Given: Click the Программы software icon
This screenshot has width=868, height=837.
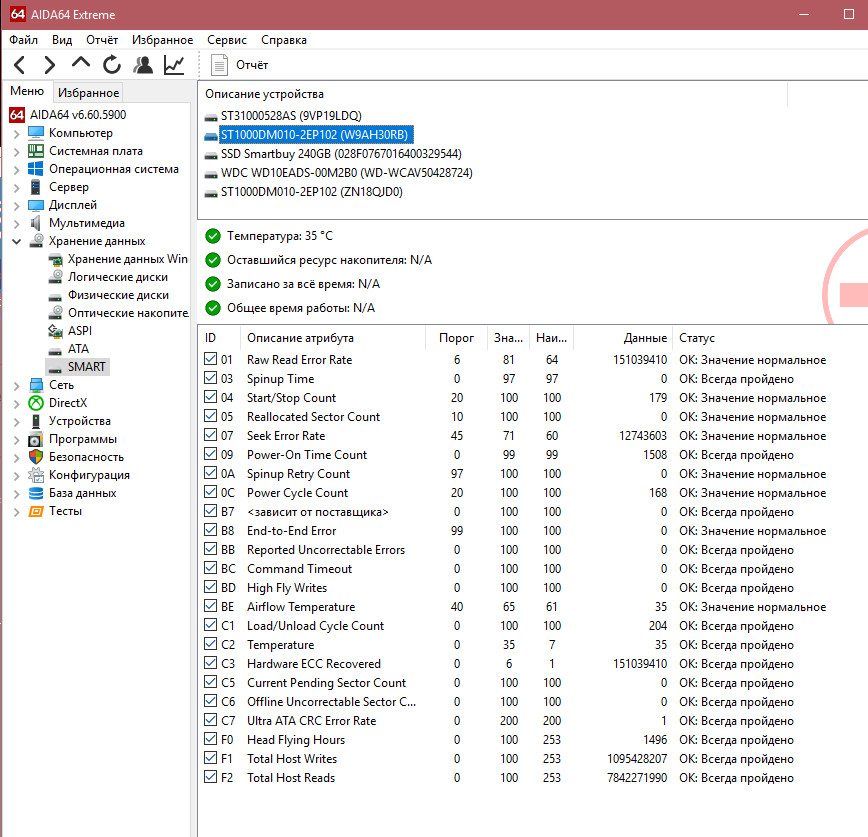Looking at the screenshot, I should click(x=35, y=440).
